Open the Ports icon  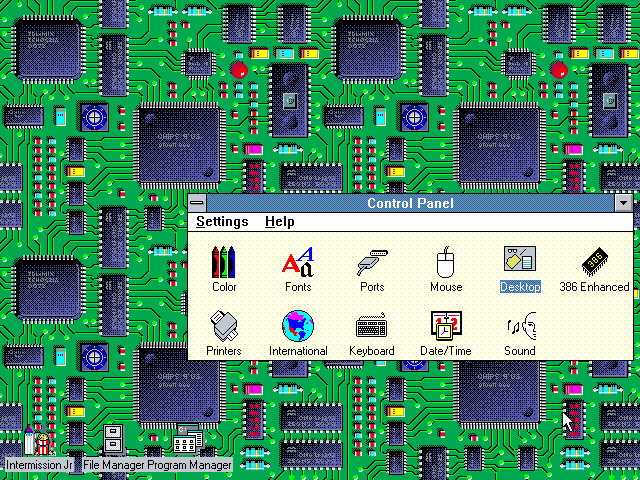point(372,262)
